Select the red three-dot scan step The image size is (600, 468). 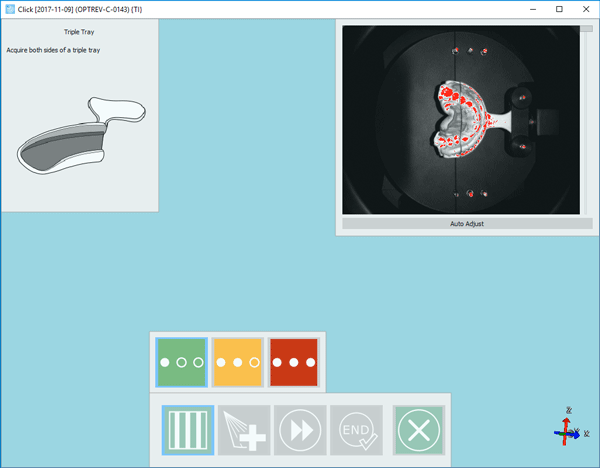click(x=294, y=362)
